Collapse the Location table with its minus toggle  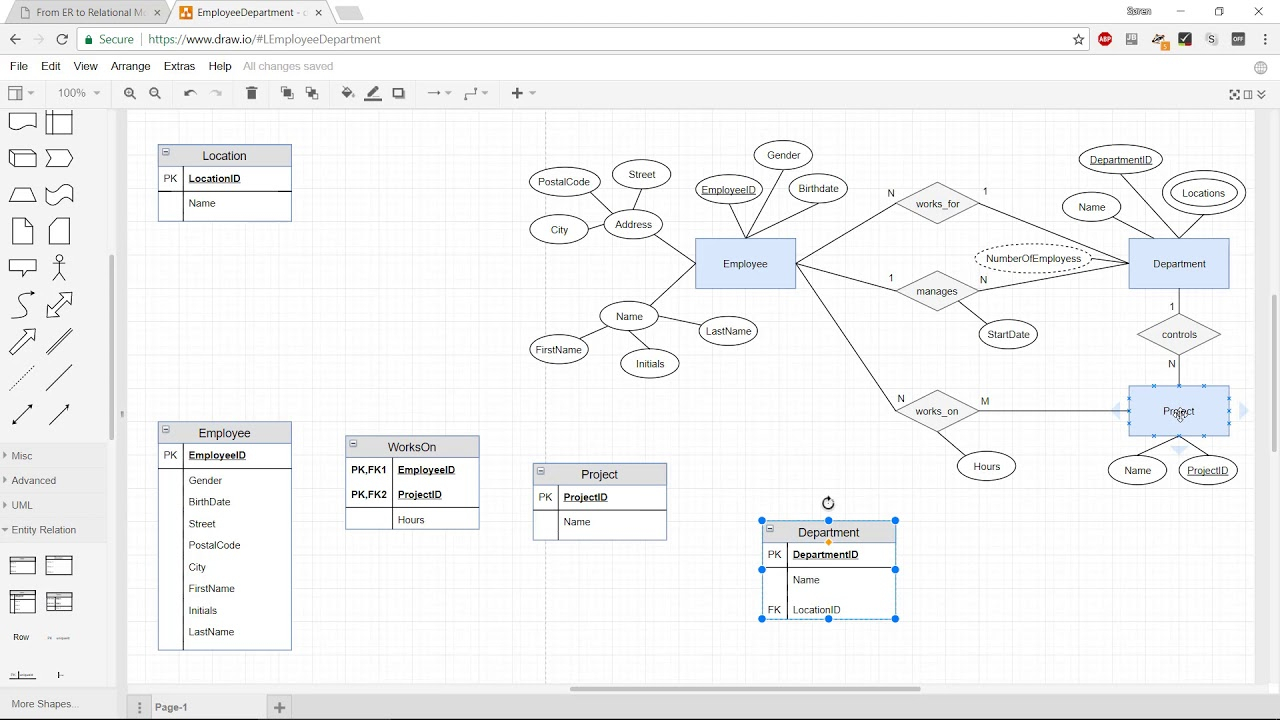pos(166,153)
